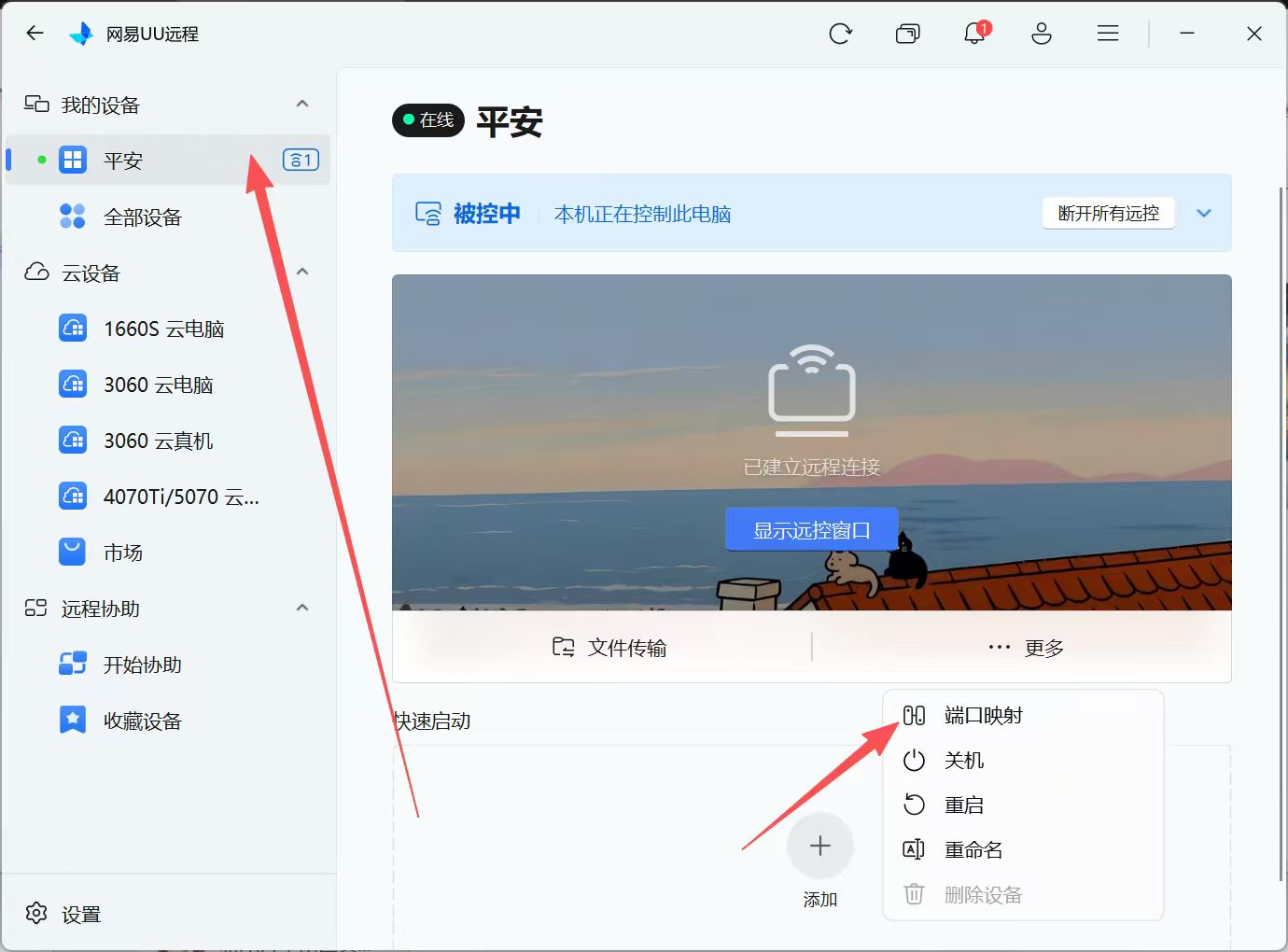
Task: Select 端口映射 from menu
Action: click(1023, 715)
